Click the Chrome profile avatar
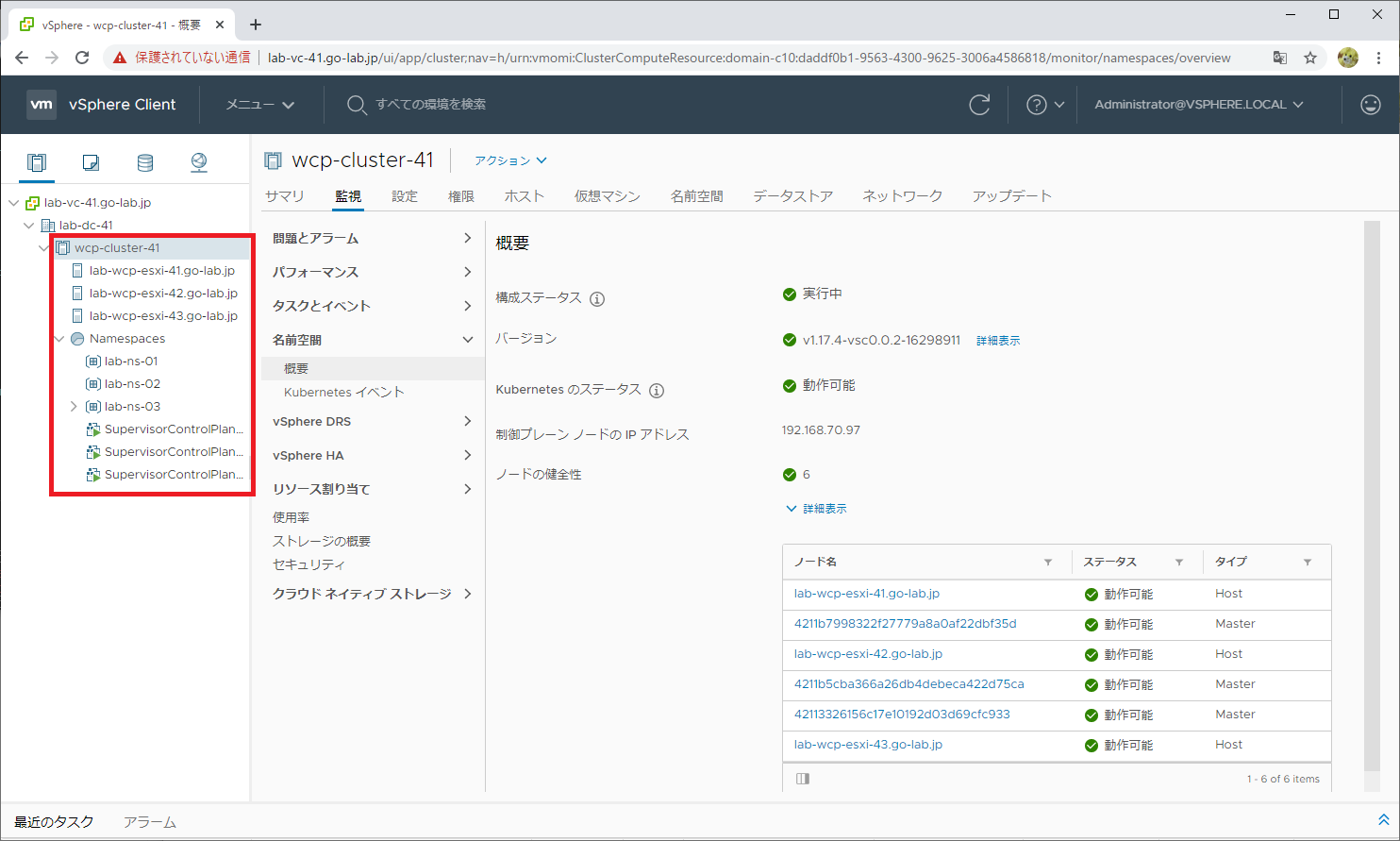 pos(1348,58)
